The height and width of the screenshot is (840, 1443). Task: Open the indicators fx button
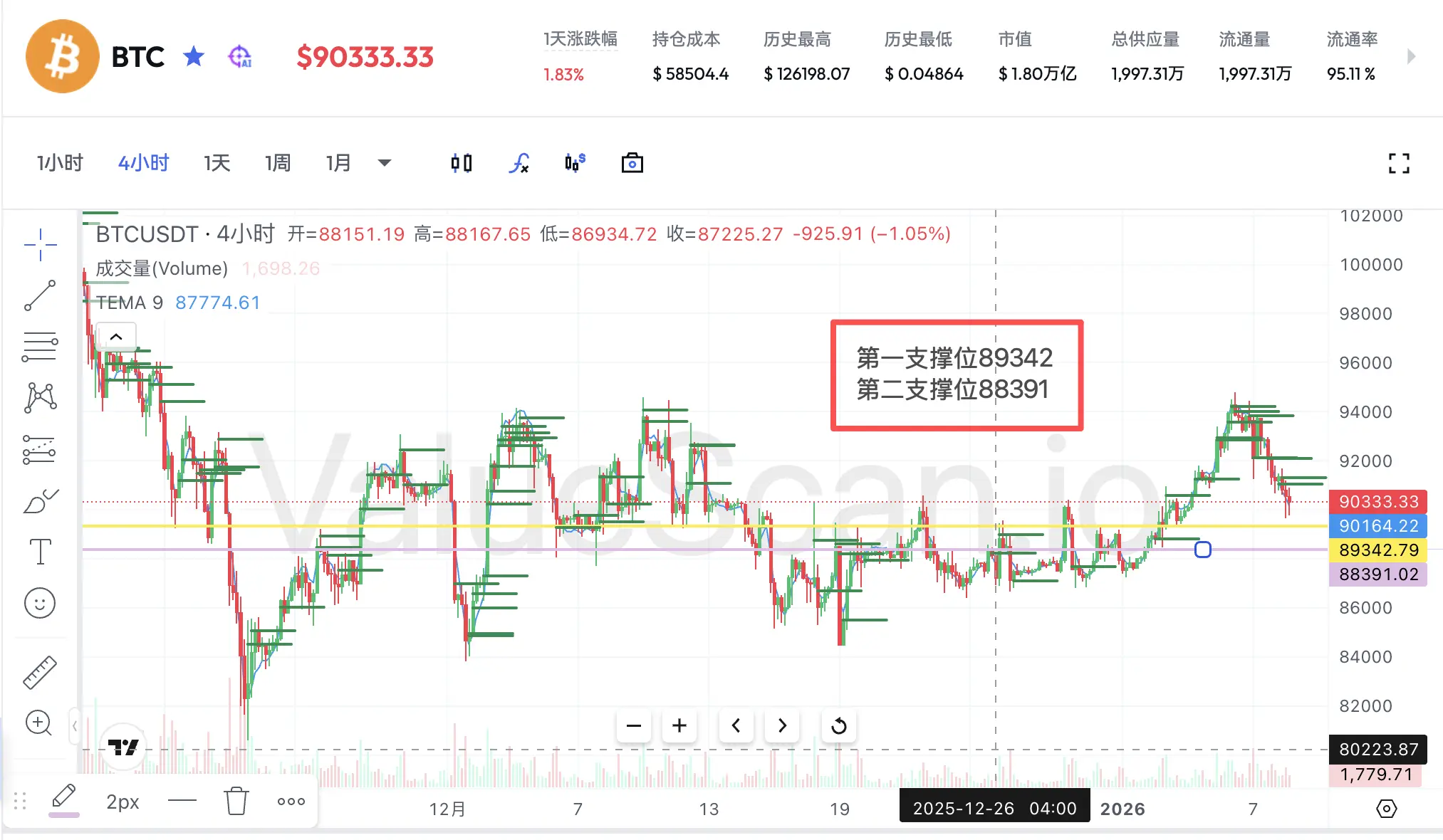click(519, 164)
